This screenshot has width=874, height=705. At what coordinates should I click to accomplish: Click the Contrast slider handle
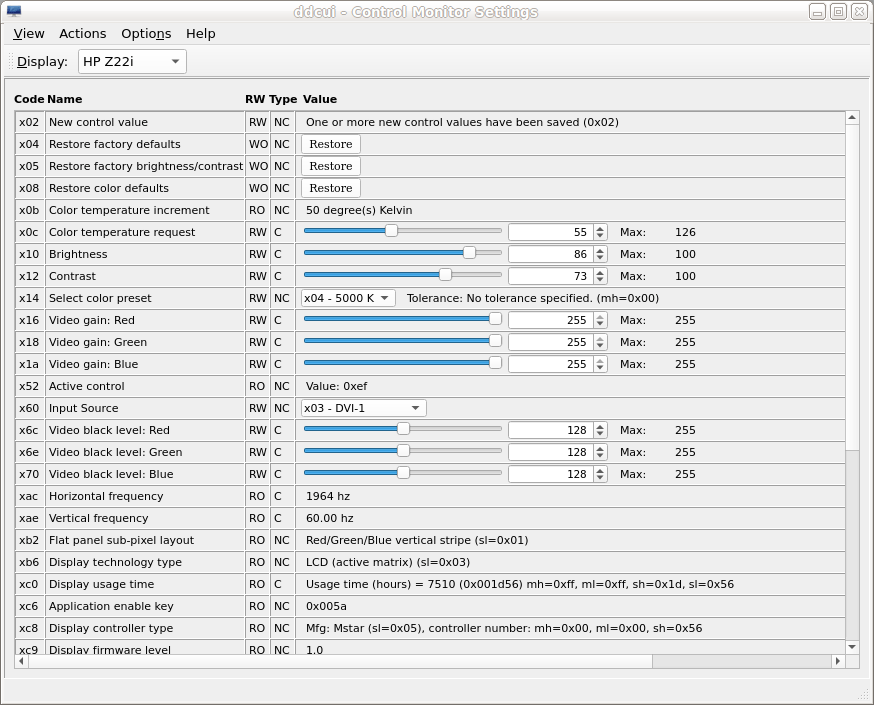446,275
